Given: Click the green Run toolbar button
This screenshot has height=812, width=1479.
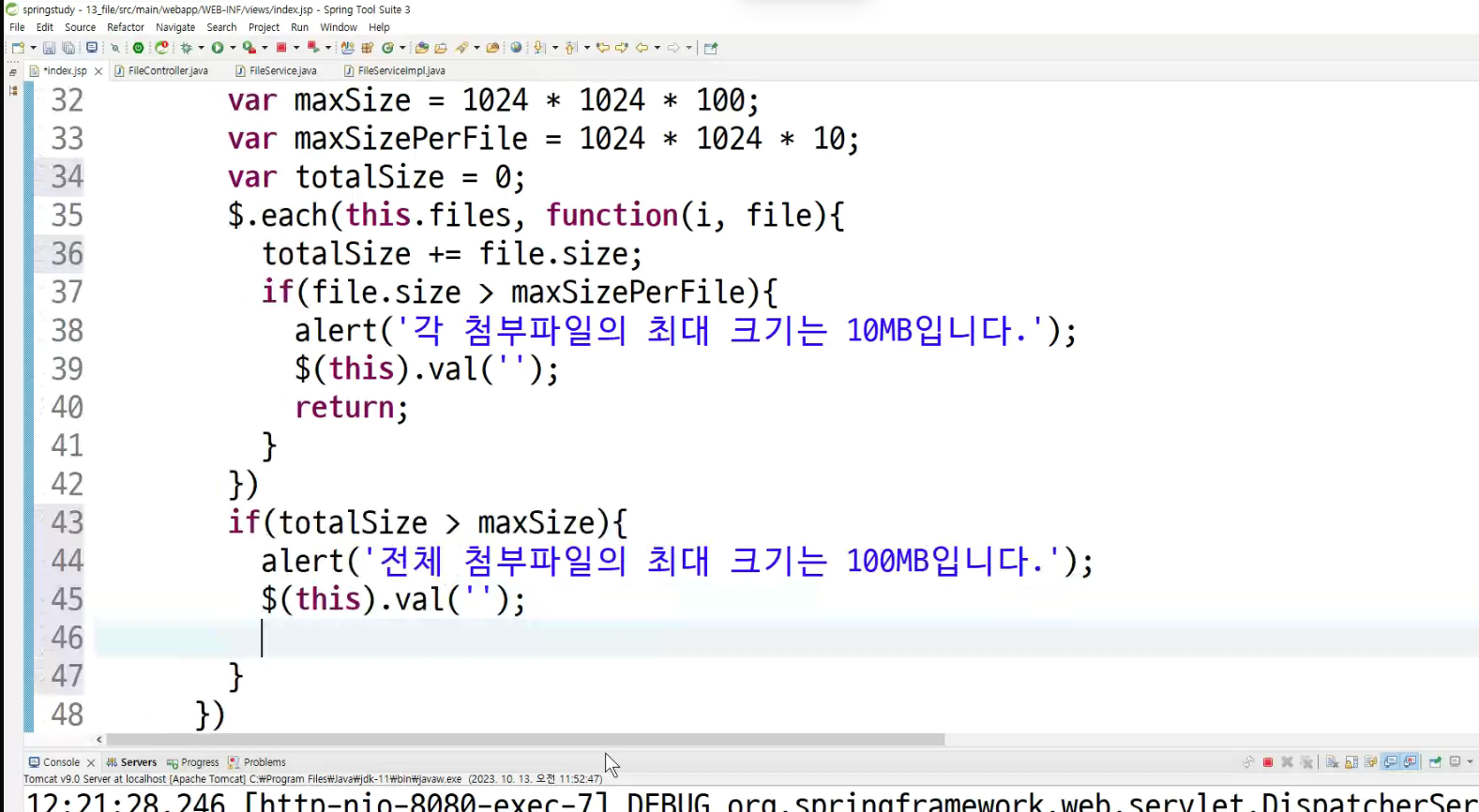Looking at the screenshot, I should [x=217, y=48].
